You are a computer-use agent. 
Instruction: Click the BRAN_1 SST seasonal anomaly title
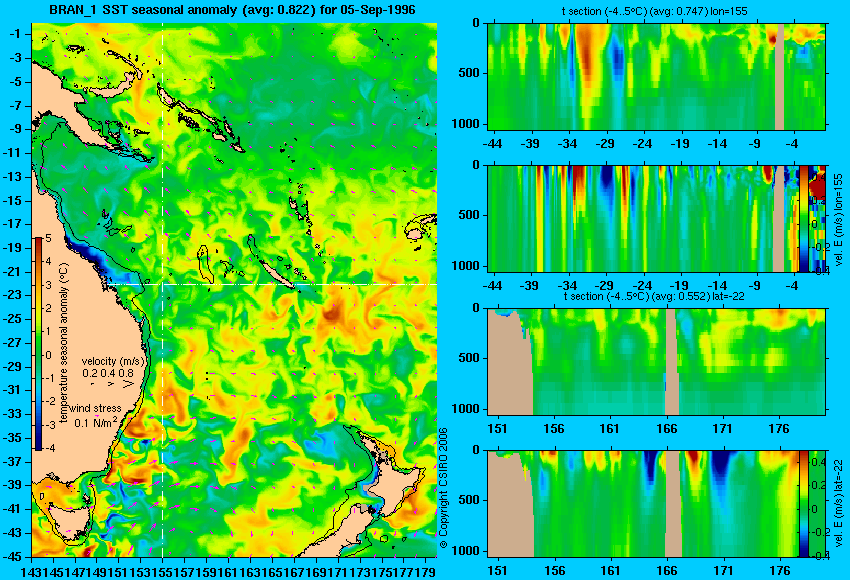click(x=232, y=10)
